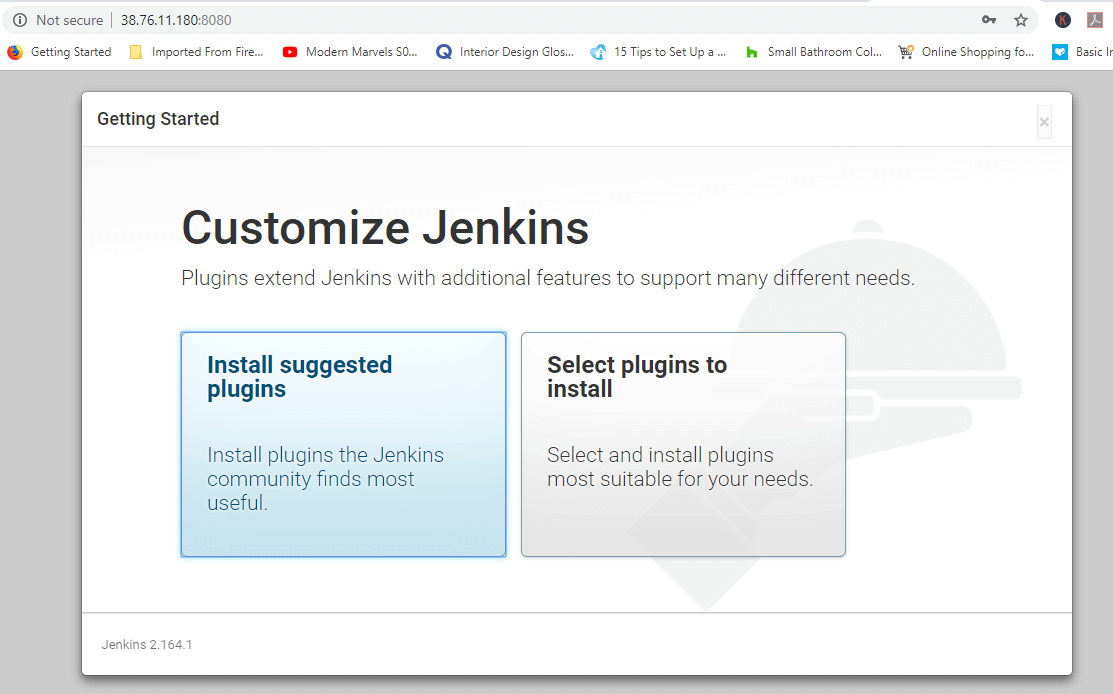This screenshot has height=694, width=1113.
Task: Click the Getting Started dialog title
Action: (158, 119)
